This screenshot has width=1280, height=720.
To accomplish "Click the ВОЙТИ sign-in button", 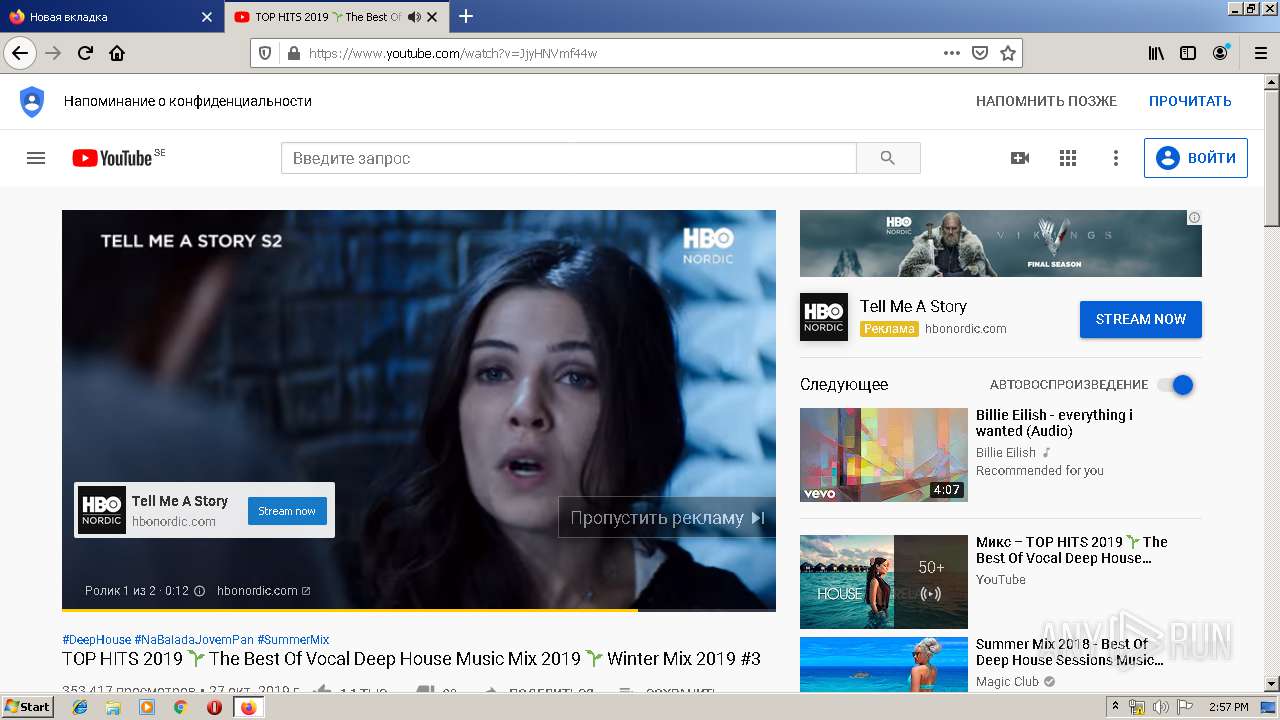I will (1196, 158).
